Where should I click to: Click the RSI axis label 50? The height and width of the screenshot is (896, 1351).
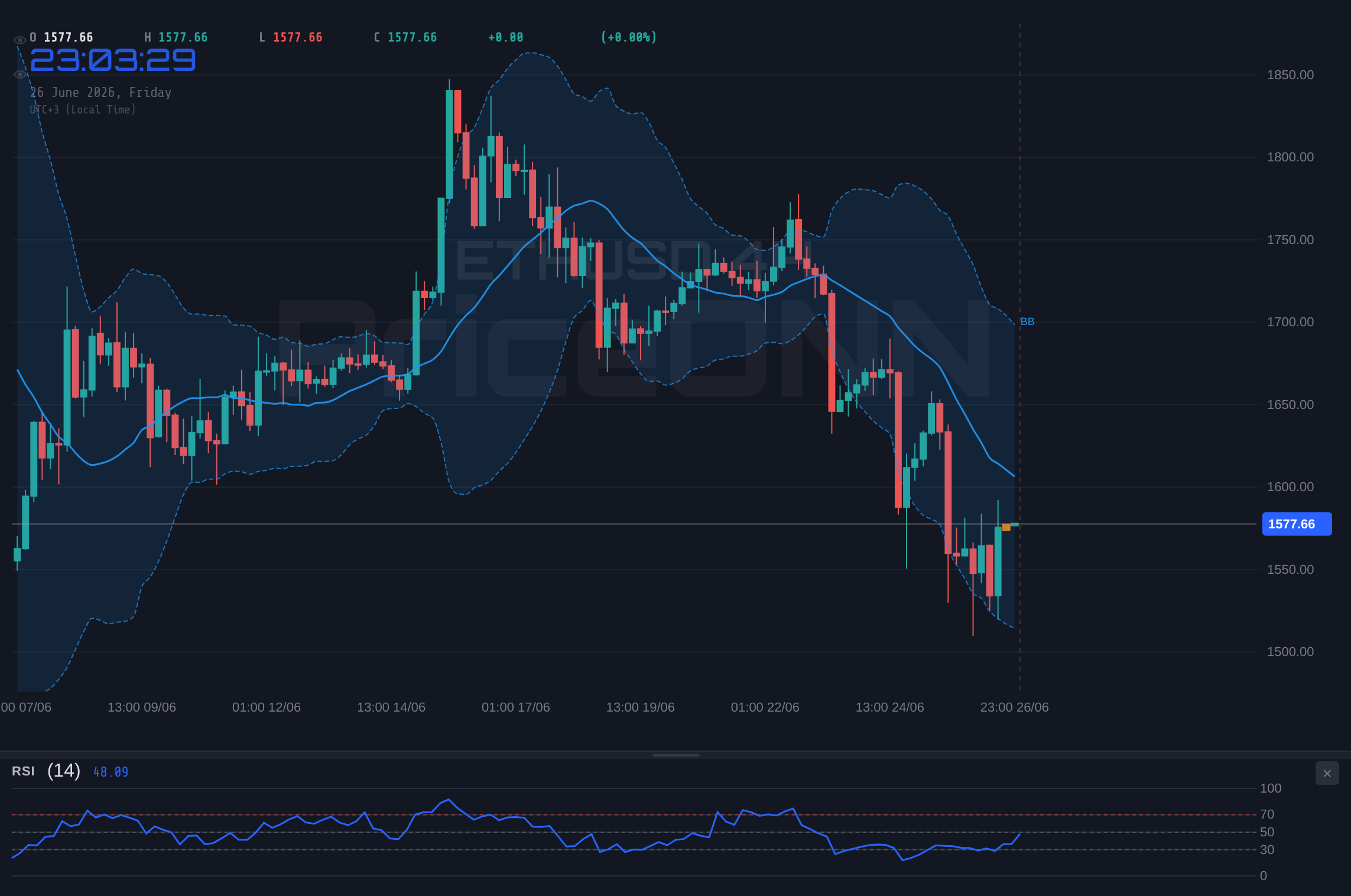tap(1267, 832)
